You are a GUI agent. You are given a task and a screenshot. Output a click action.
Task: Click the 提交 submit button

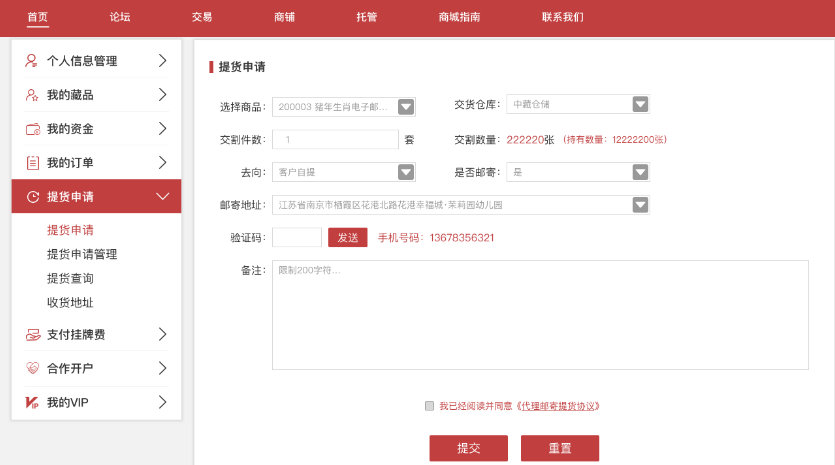point(469,448)
